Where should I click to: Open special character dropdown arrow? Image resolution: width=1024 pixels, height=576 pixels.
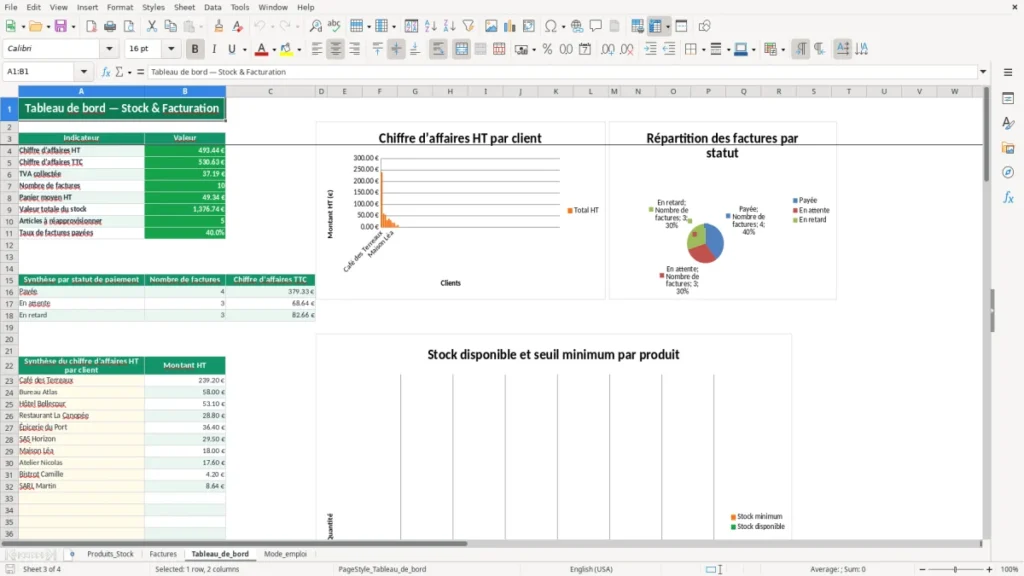563,27
